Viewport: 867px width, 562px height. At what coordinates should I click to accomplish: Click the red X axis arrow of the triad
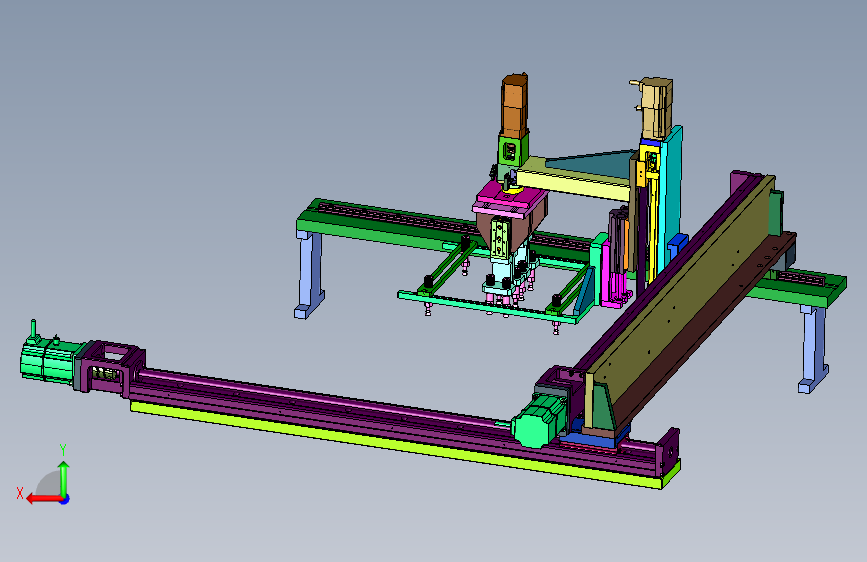point(44,499)
